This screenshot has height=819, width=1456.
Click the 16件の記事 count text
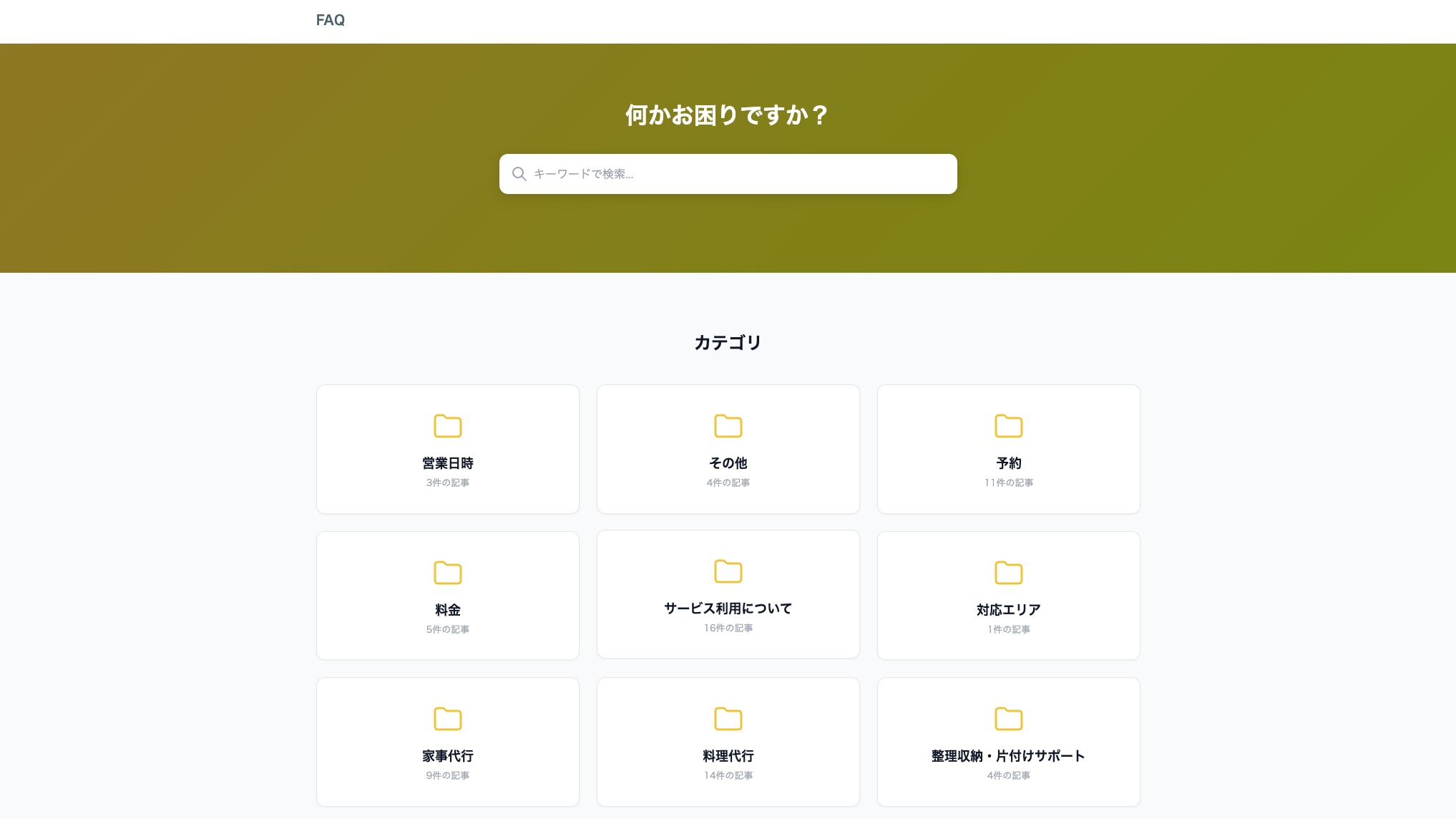728,628
